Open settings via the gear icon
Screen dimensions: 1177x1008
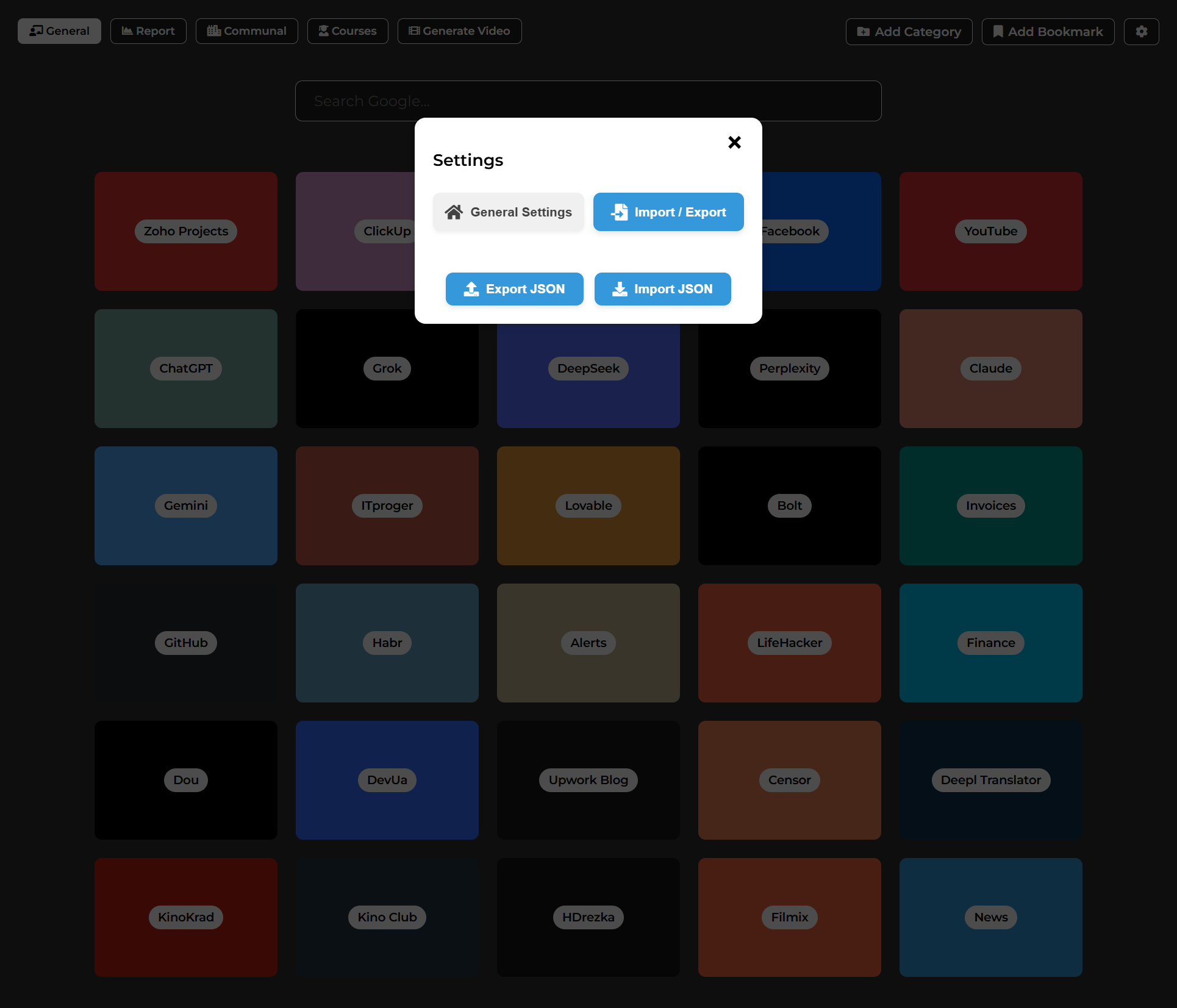1141,31
